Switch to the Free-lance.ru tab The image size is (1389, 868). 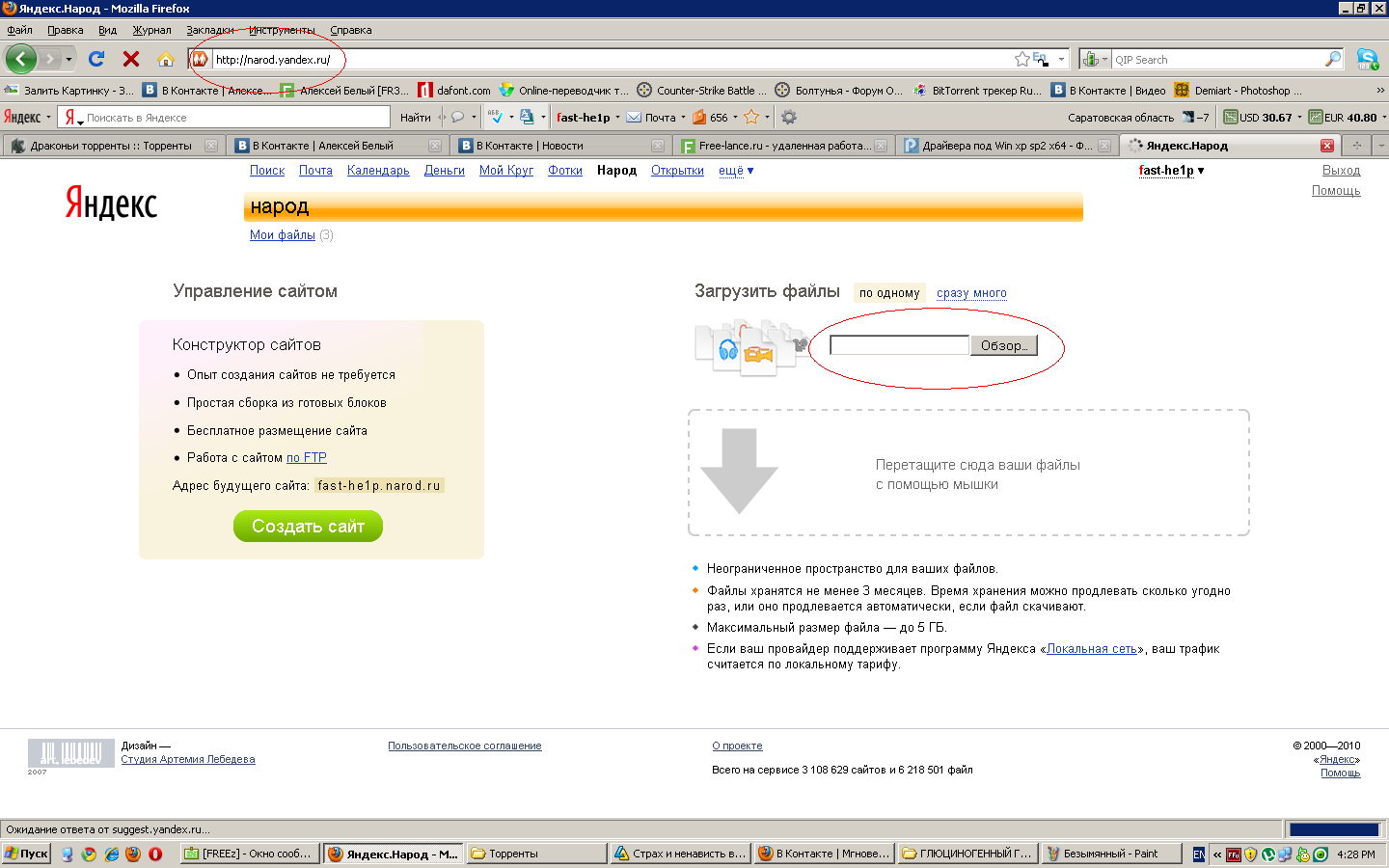[784, 146]
